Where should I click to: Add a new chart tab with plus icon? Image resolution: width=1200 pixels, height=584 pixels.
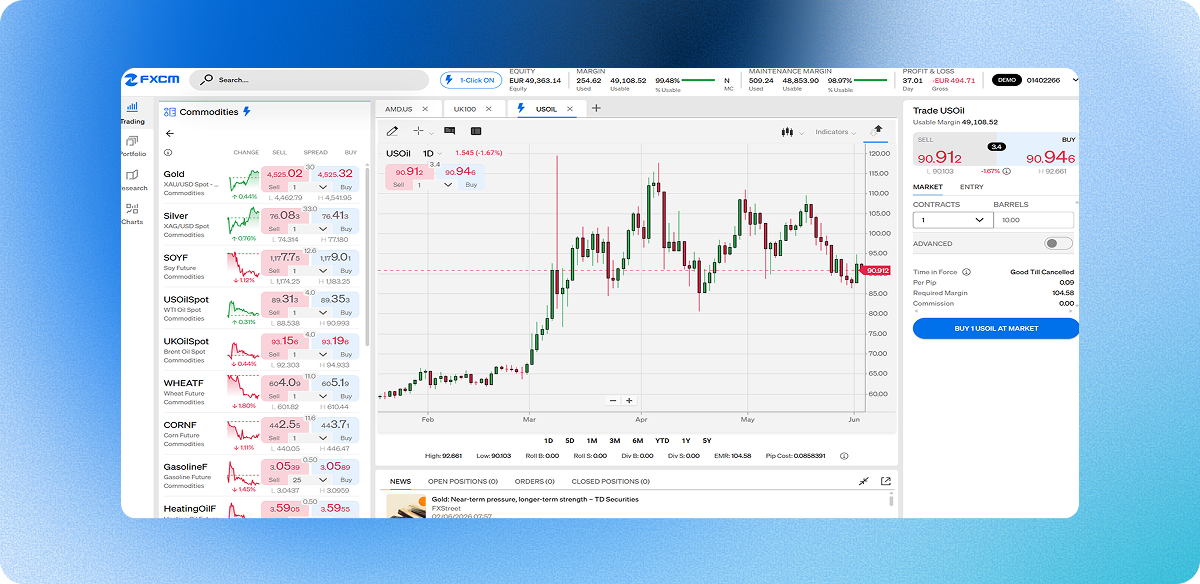pyautogui.click(x=597, y=108)
